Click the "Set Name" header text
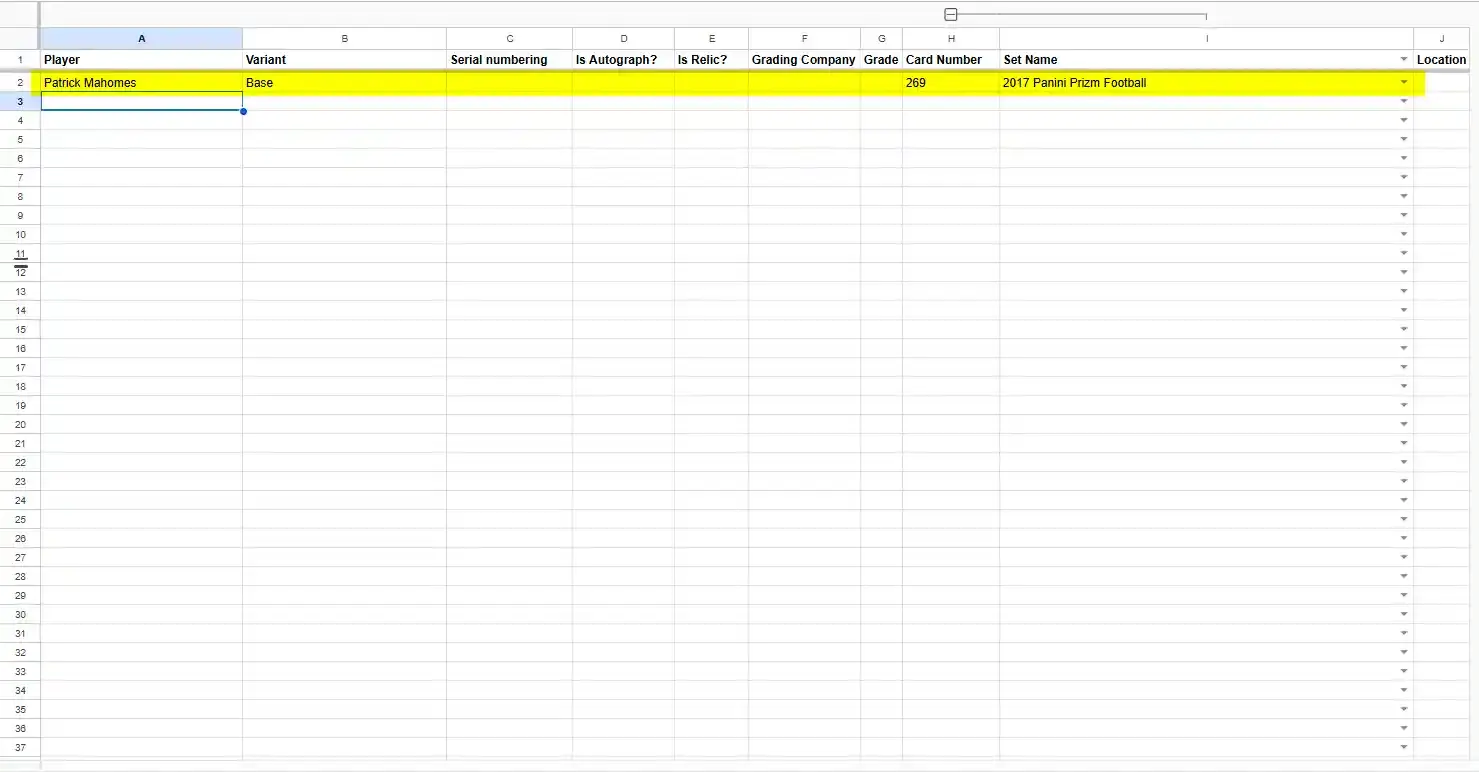This screenshot has width=1479, height=772. coord(1030,60)
